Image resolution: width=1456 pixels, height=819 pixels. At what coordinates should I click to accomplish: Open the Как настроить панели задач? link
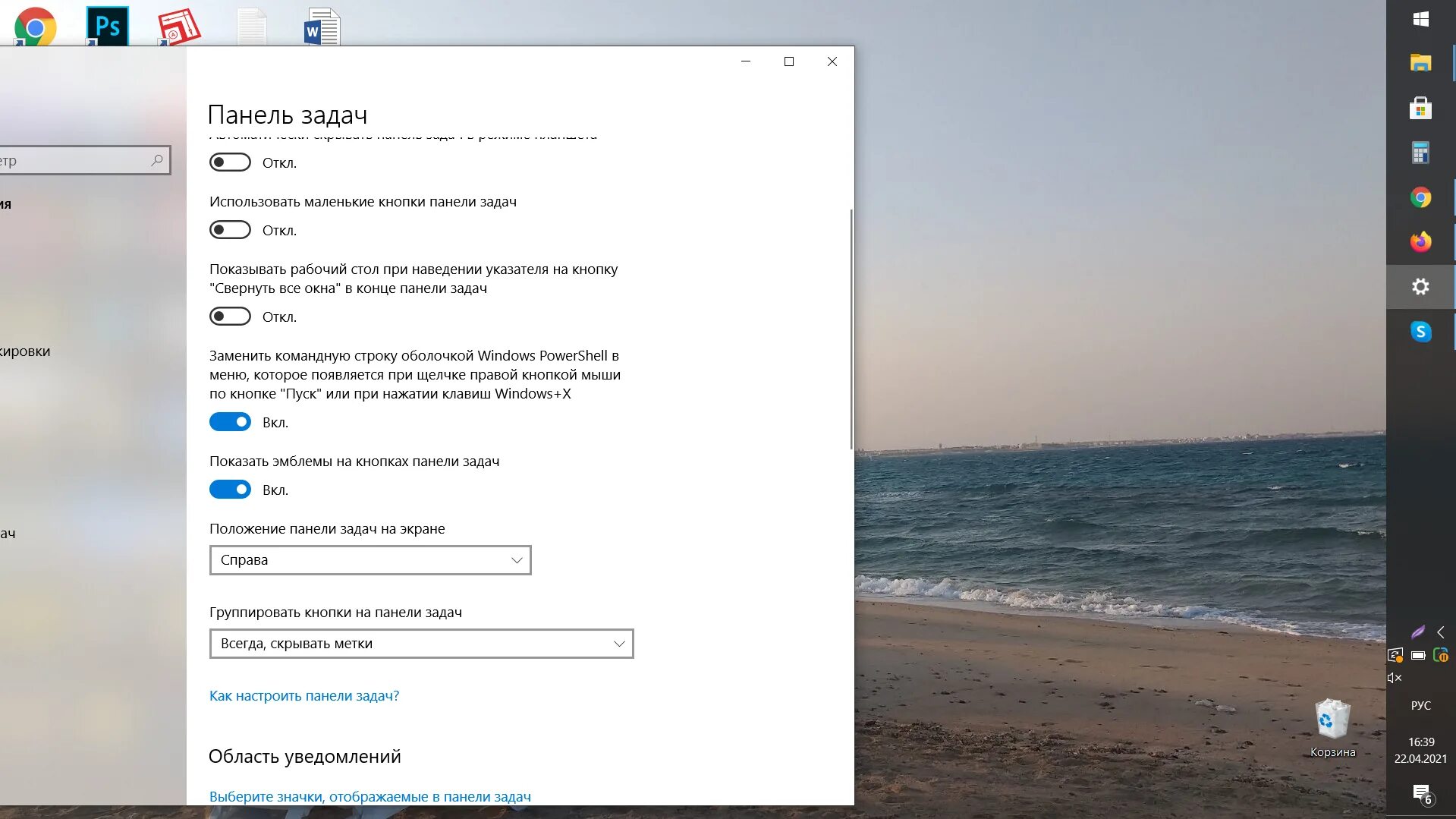pos(304,696)
